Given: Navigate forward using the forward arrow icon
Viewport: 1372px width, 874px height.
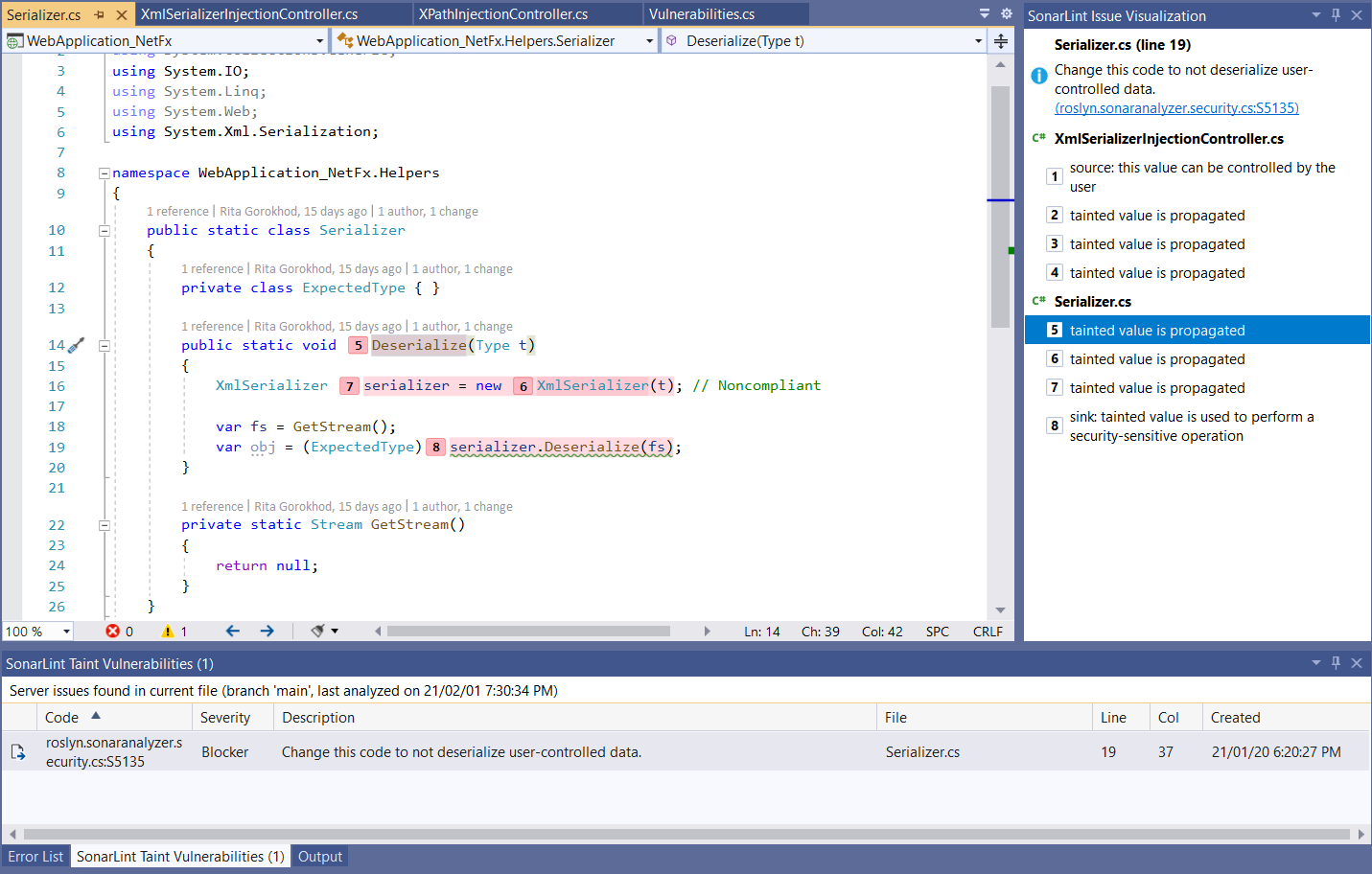Looking at the screenshot, I should 267,631.
